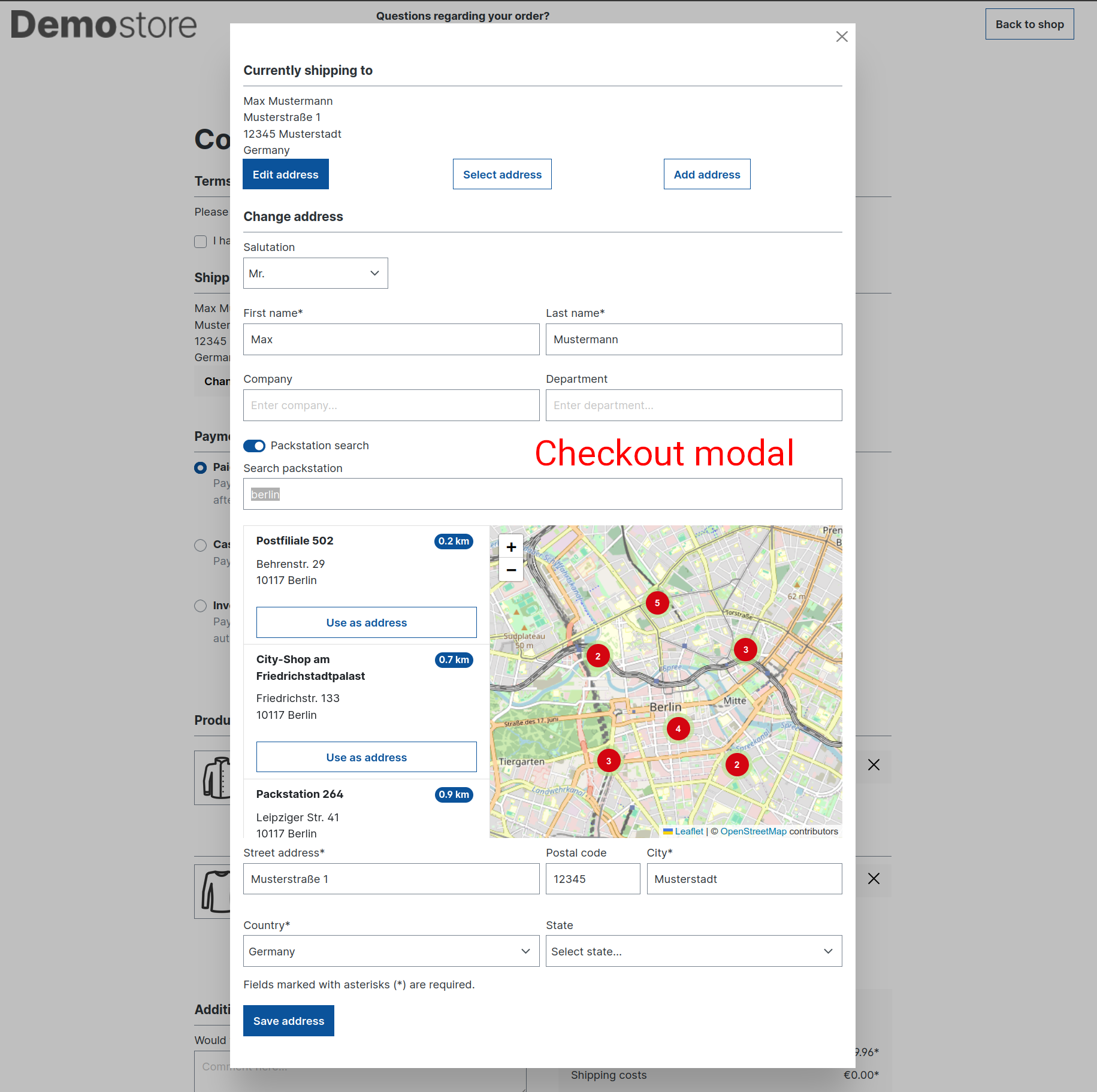Use City-Shop am Friedrichstadtpalast as address

tap(367, 757)
